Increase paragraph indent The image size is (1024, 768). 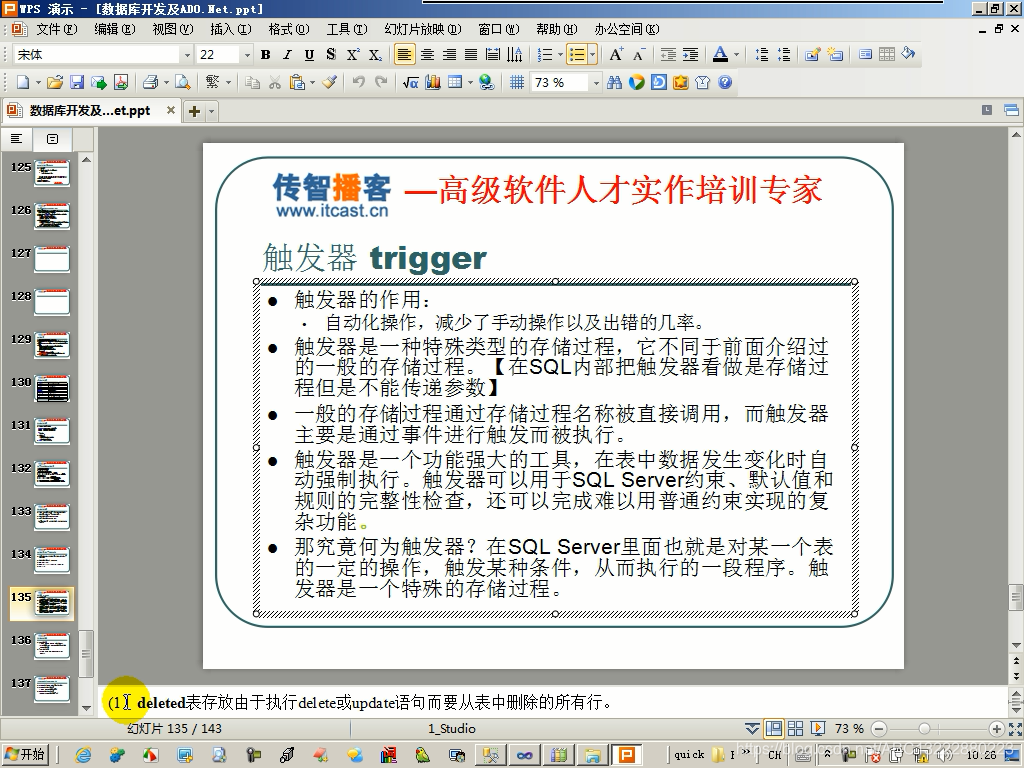click(690, 55)
